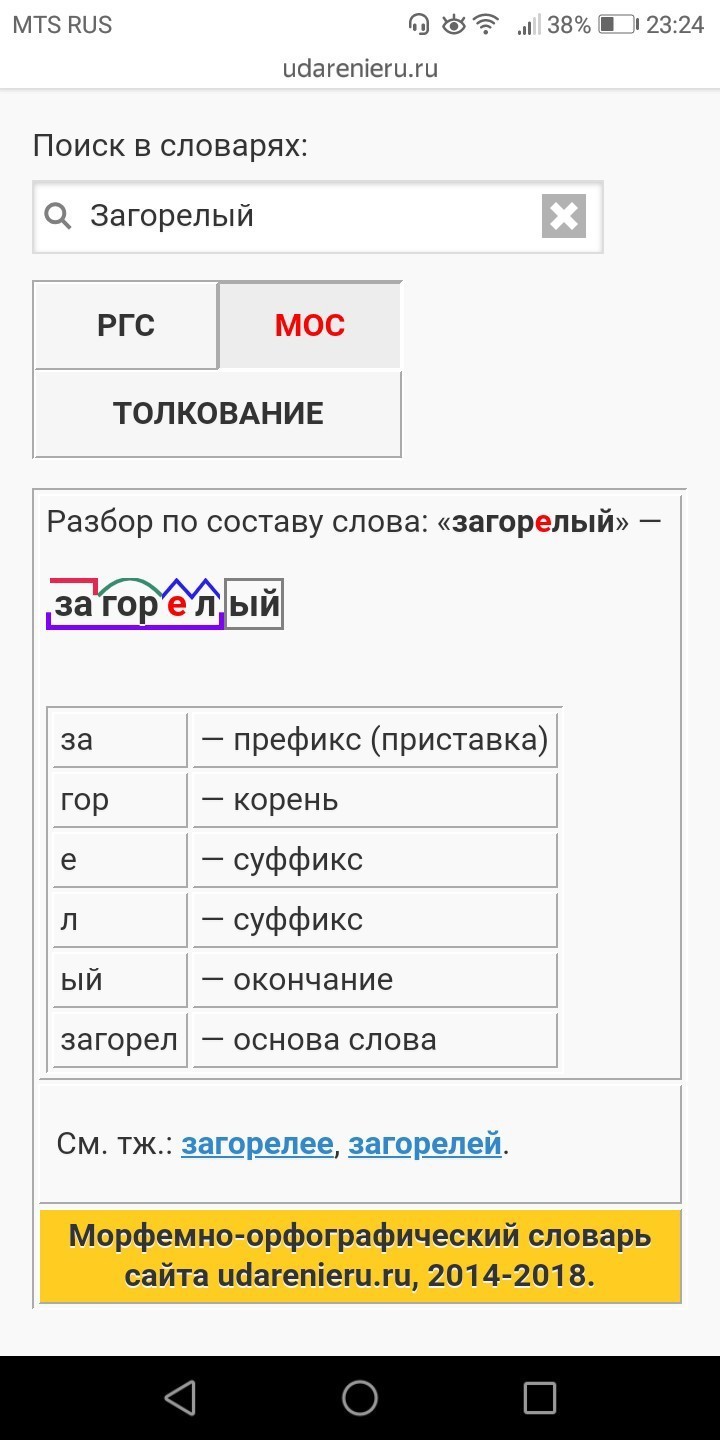Select the МОС dictionary tab

[310, 326]
